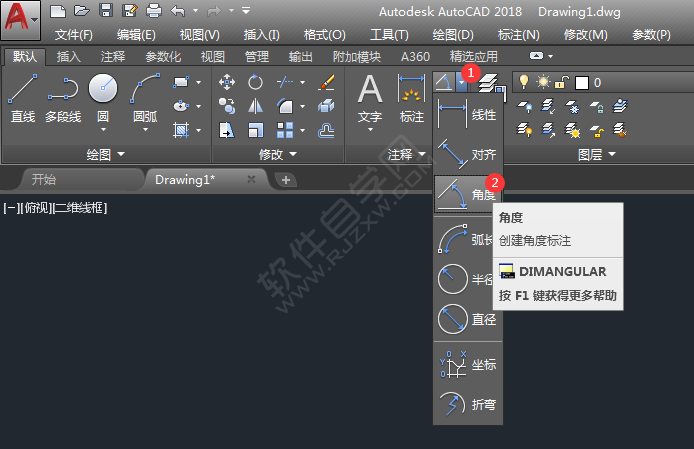The image size is (694, 449).
Task: Switch to the 插入 ribbon tab
Action: click(x=69, y=57)
